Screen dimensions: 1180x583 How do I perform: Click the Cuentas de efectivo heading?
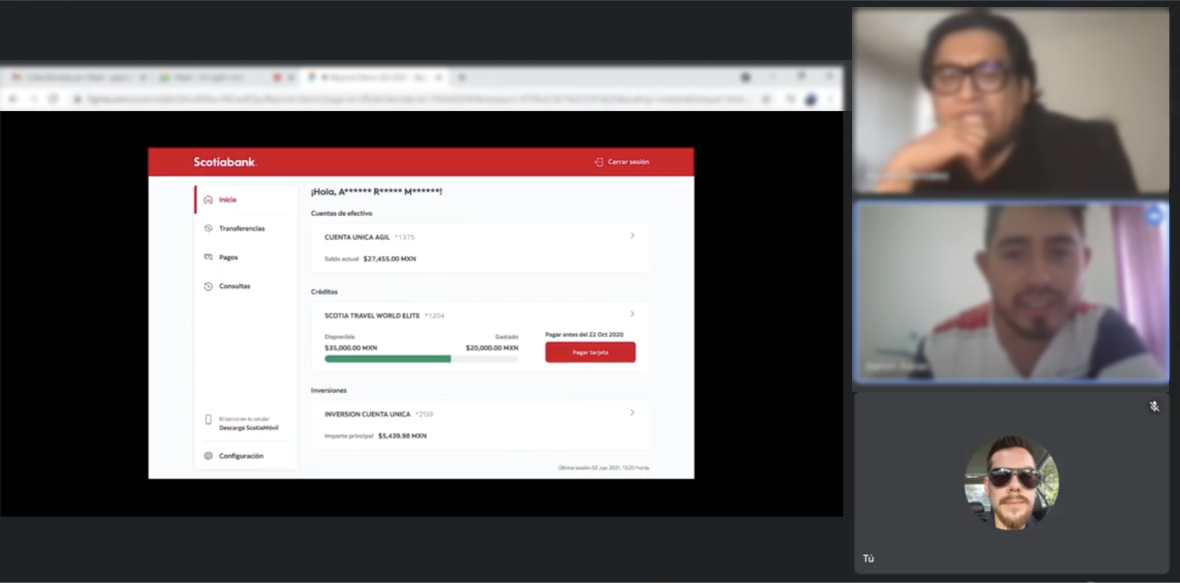tap(342, 214)
